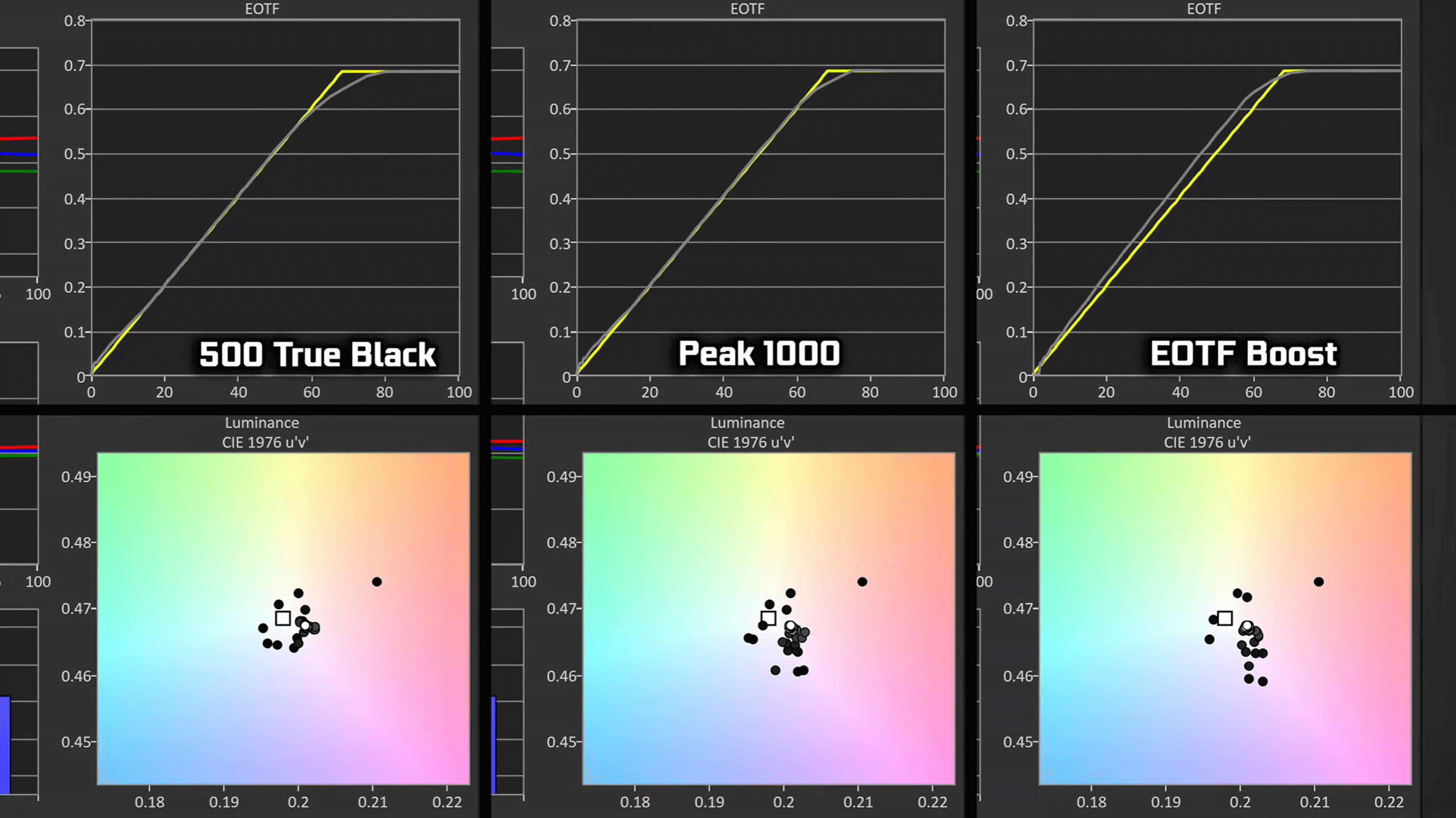Click lowest black dot in right chromaticity chart
The width and height of the screenshot is (1456, 818).
coord(1263,681)
